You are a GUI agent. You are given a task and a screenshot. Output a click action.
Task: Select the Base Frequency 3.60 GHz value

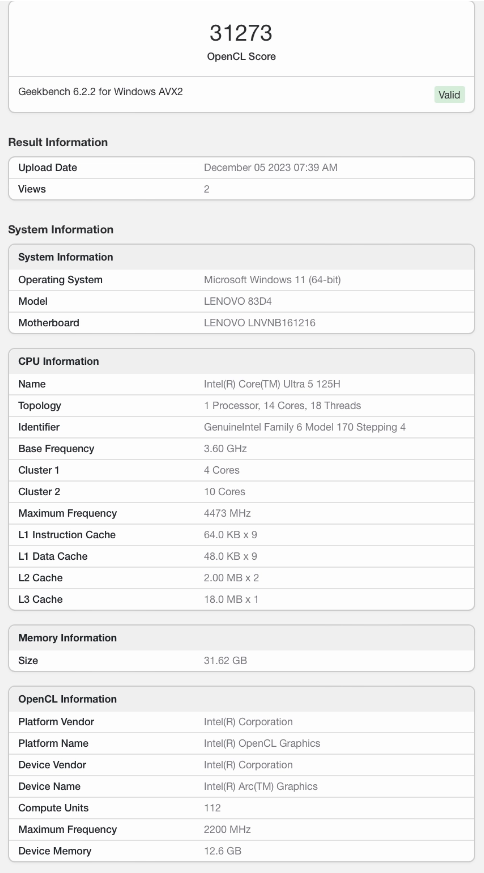pyautogui.click(x=225, y=449)
